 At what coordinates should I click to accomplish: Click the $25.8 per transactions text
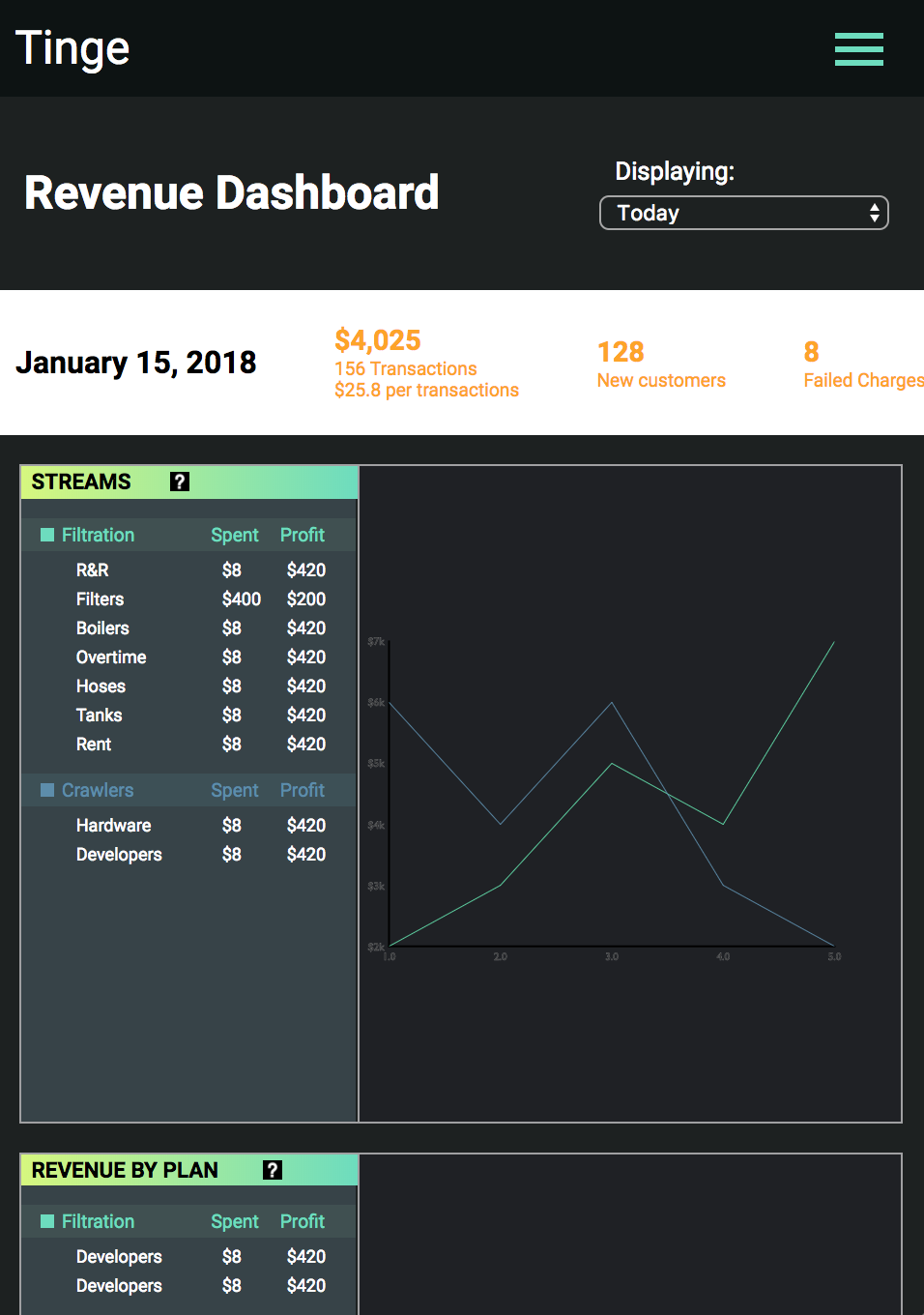pyautogui.click(x=426, y=390)
